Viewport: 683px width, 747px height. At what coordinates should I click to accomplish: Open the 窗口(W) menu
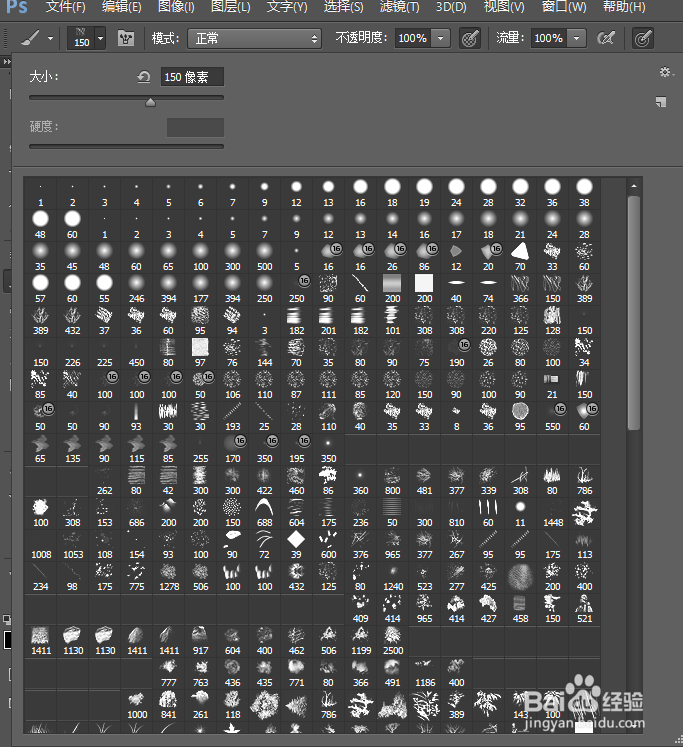coord(564,7)
